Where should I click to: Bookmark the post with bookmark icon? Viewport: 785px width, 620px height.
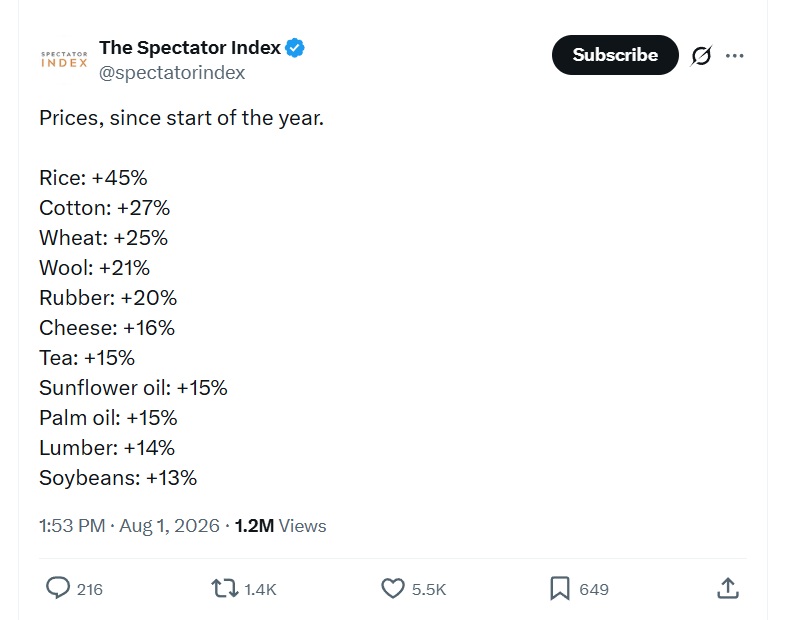point(560,588)
